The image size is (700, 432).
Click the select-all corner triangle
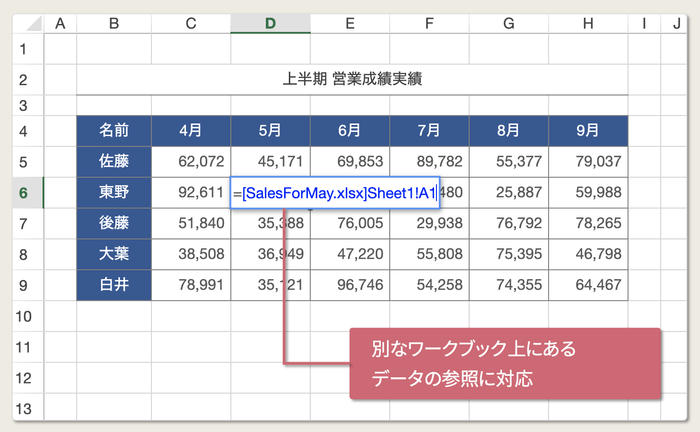29,24
